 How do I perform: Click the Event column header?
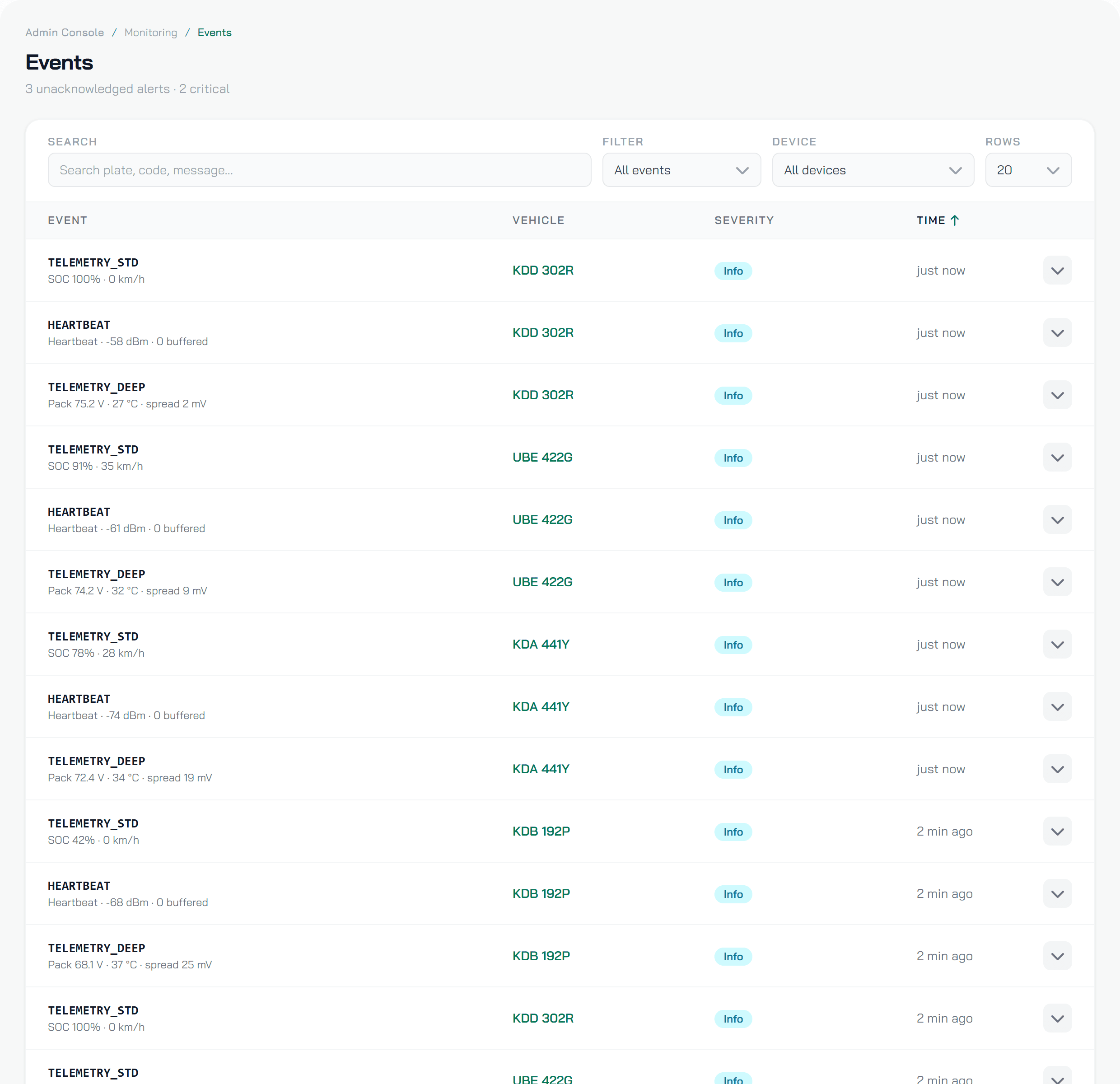point(67,220)
